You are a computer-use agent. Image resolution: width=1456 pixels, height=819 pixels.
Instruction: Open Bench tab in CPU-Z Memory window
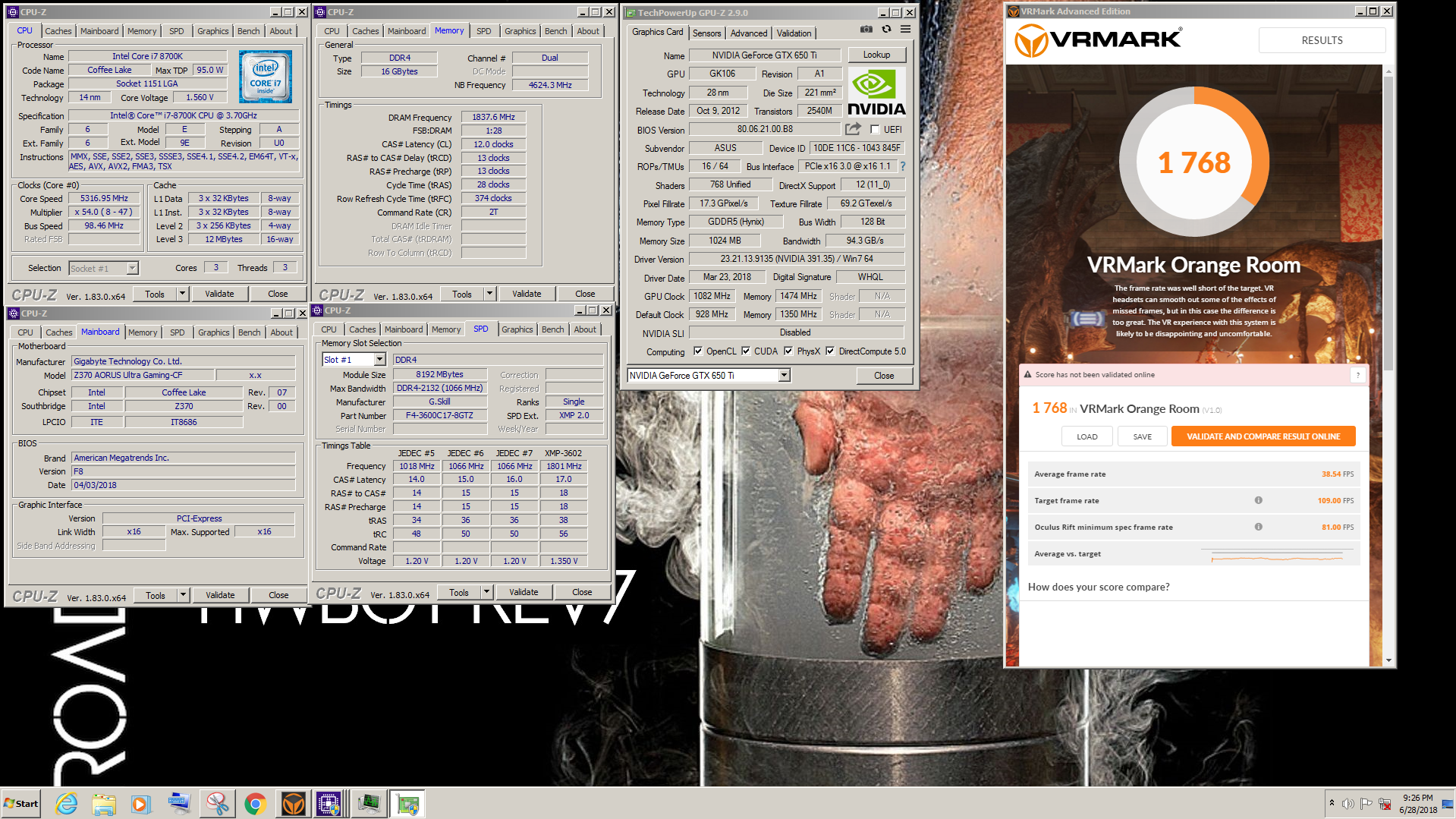[555, 31]
